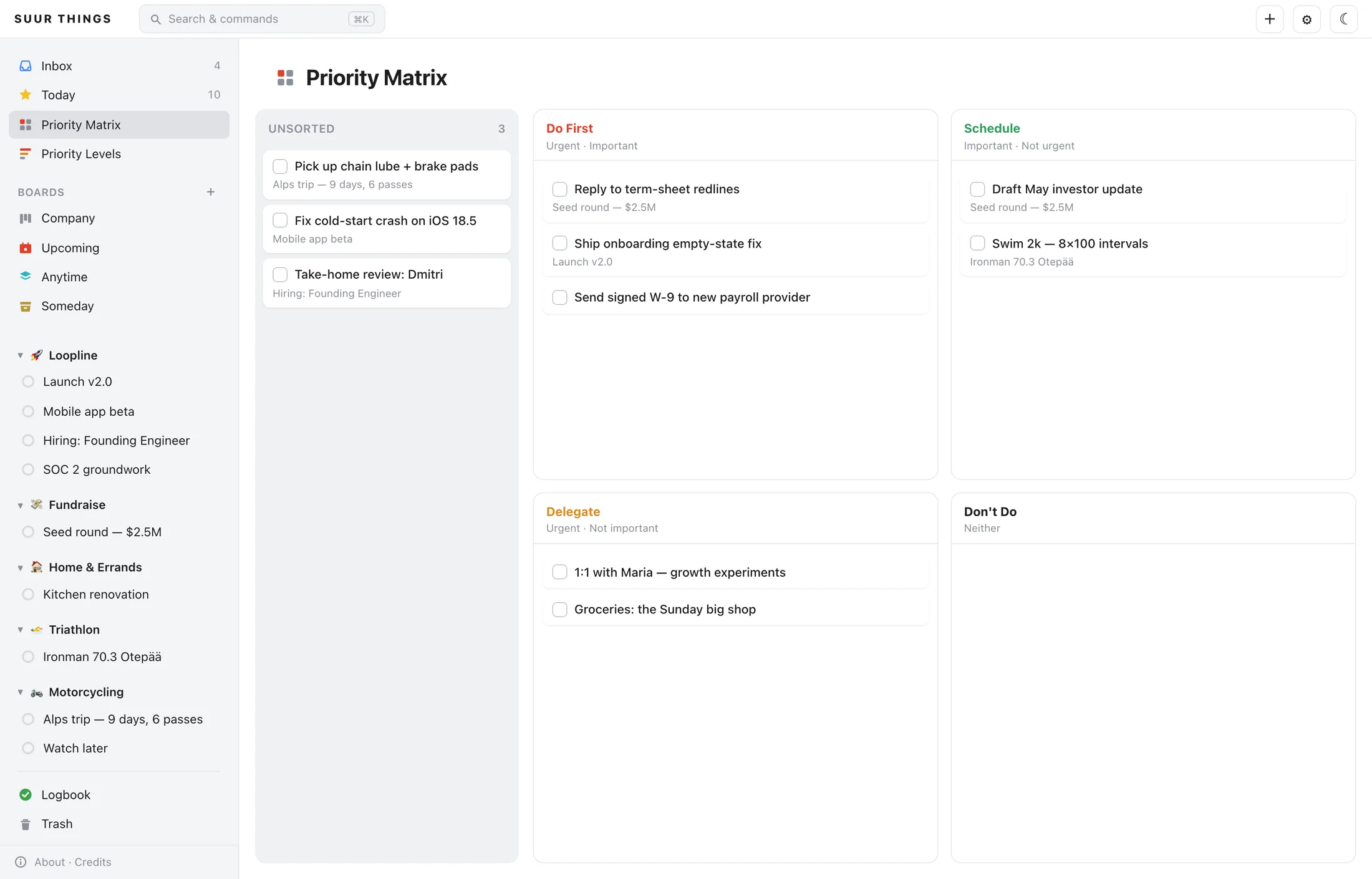1372x879 pixels.
Task: Click the Logbook green checkmark icon
Action: 26,795
